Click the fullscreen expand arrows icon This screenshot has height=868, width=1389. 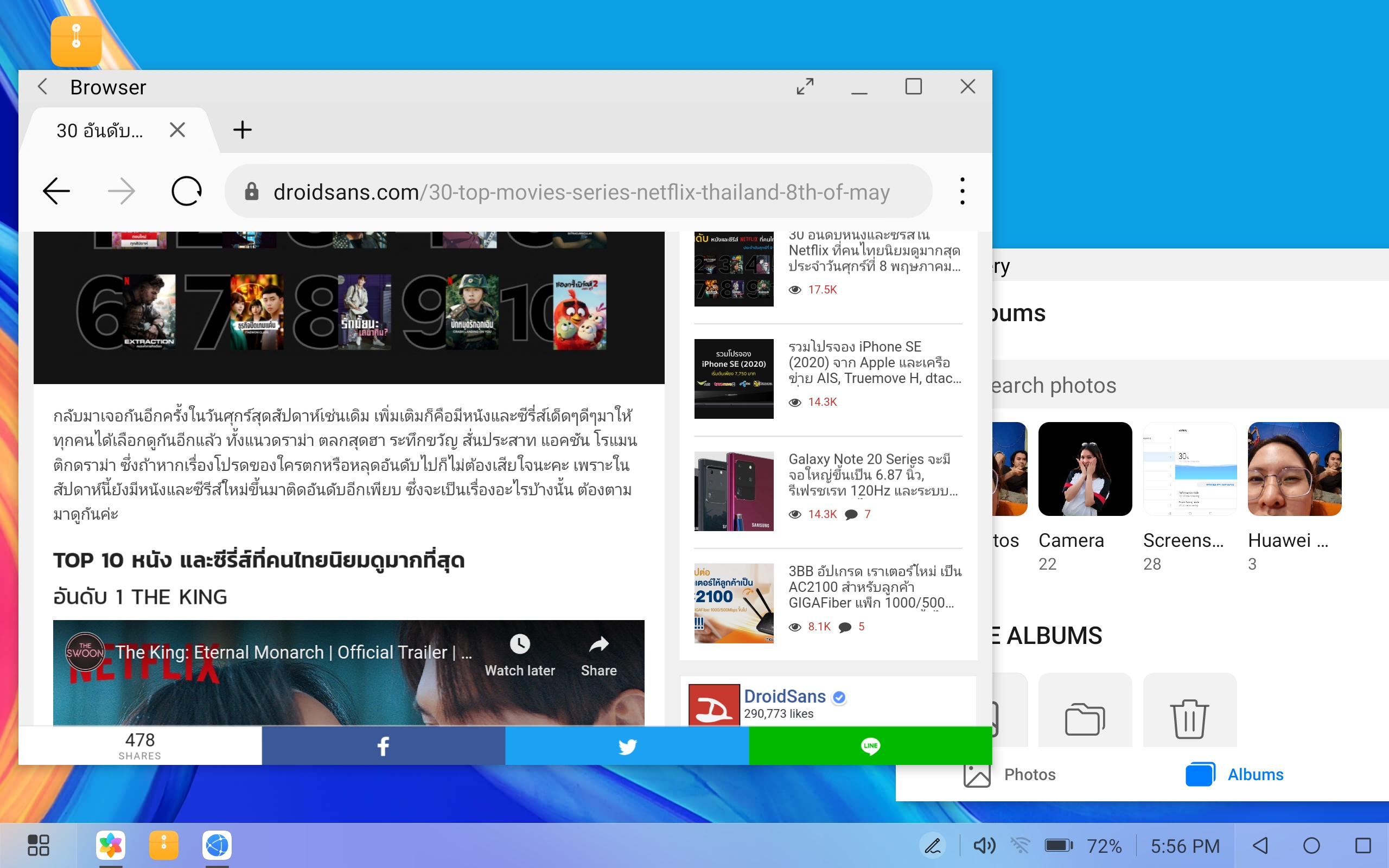[805, 87]
